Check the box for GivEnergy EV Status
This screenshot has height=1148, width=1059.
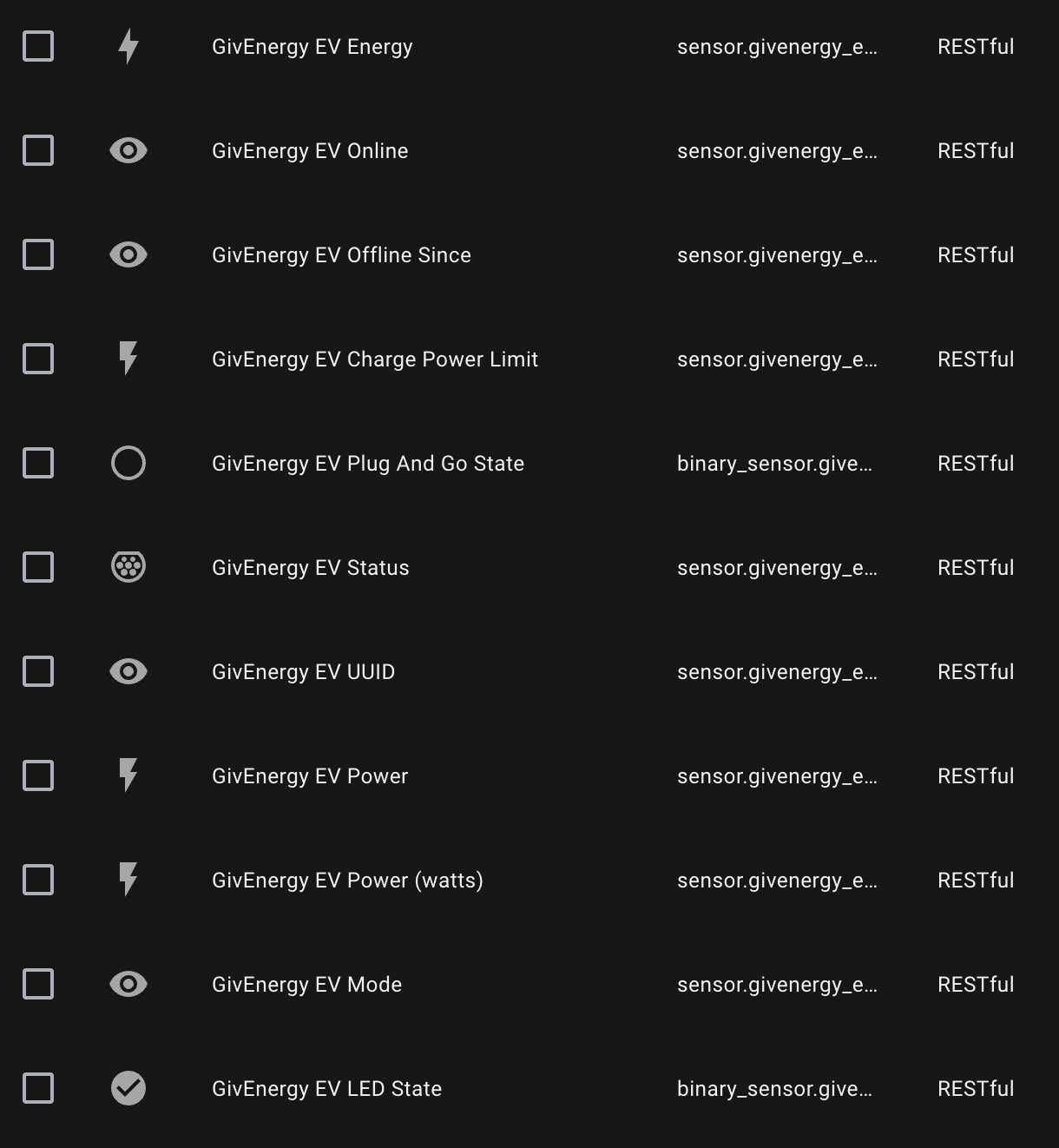pyautogui.click(x=38, y=567)
